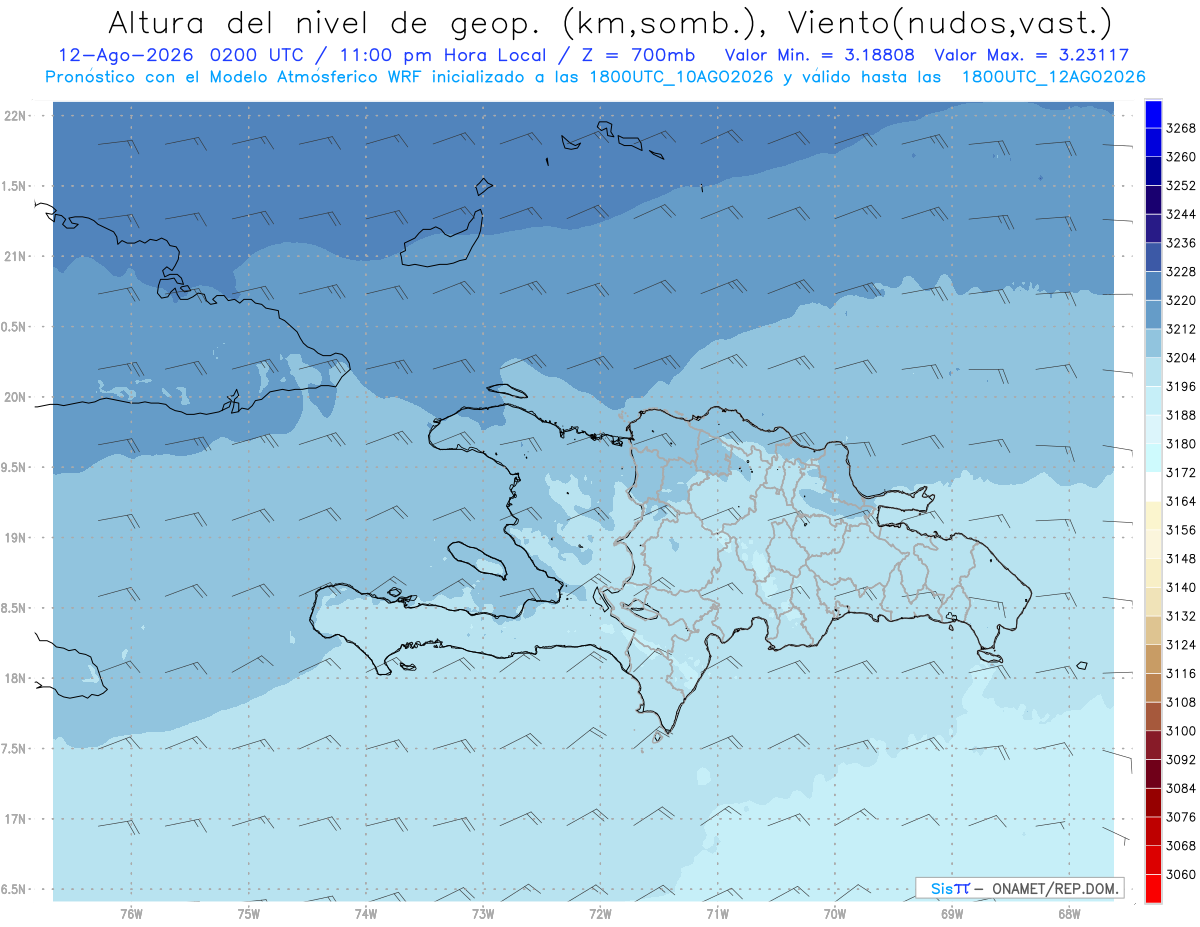Click the 8.5N latitude label

tap(15, 608)
